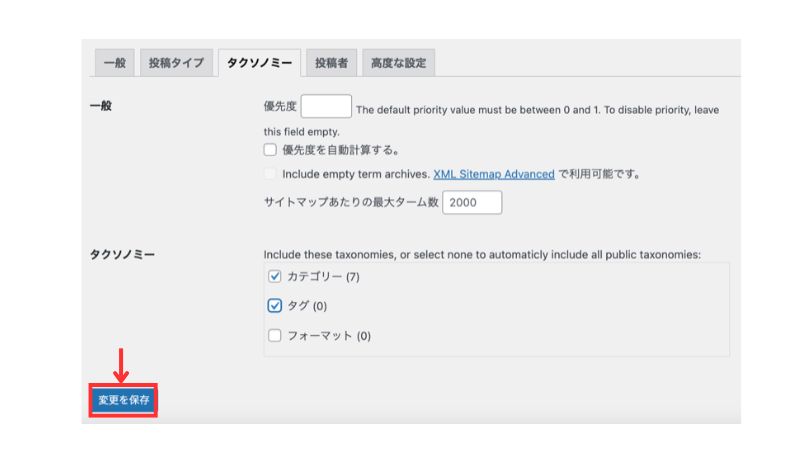Go to the 投稿者 tab

click(331, 63)
